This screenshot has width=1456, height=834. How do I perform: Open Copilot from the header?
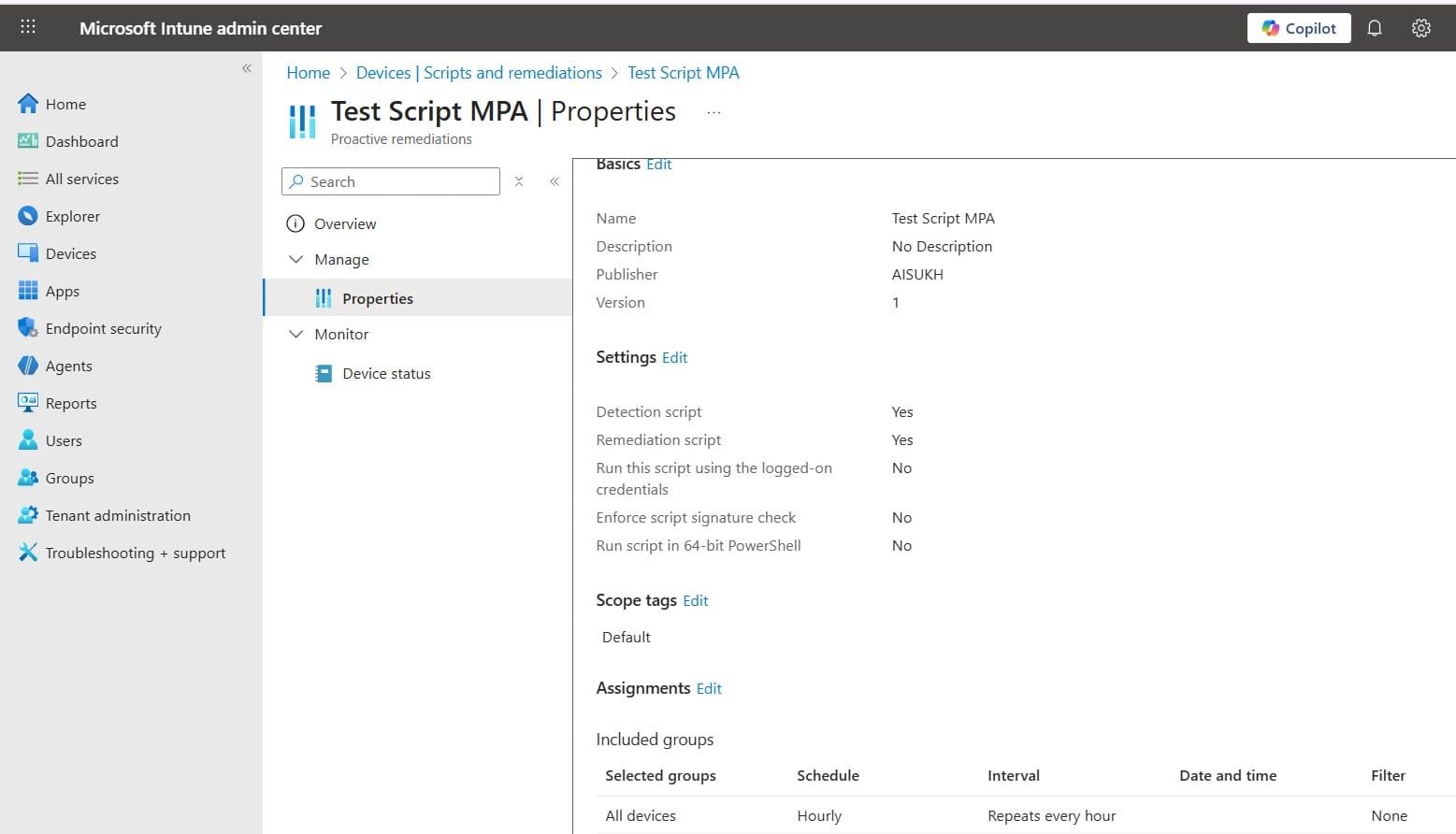click(x=1299, y=28)
